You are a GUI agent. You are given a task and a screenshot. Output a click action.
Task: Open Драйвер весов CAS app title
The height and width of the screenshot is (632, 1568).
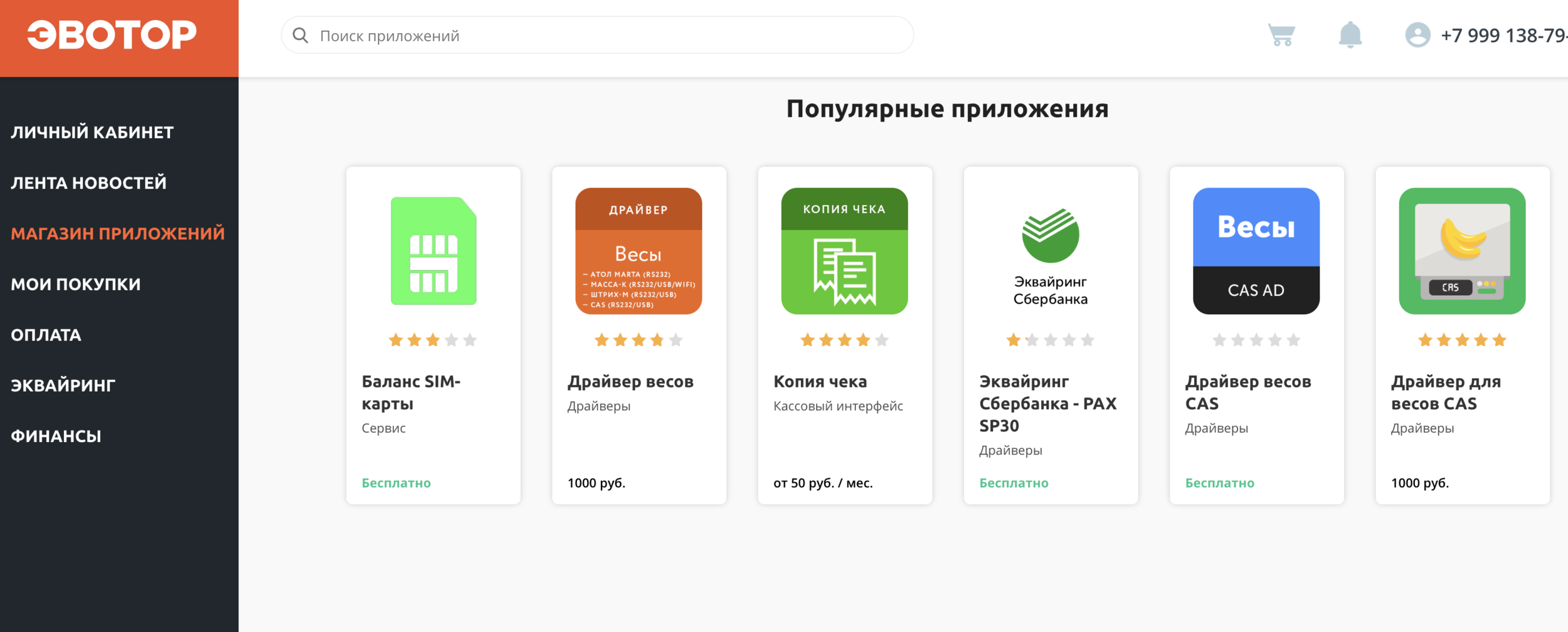coord(1248,392)
